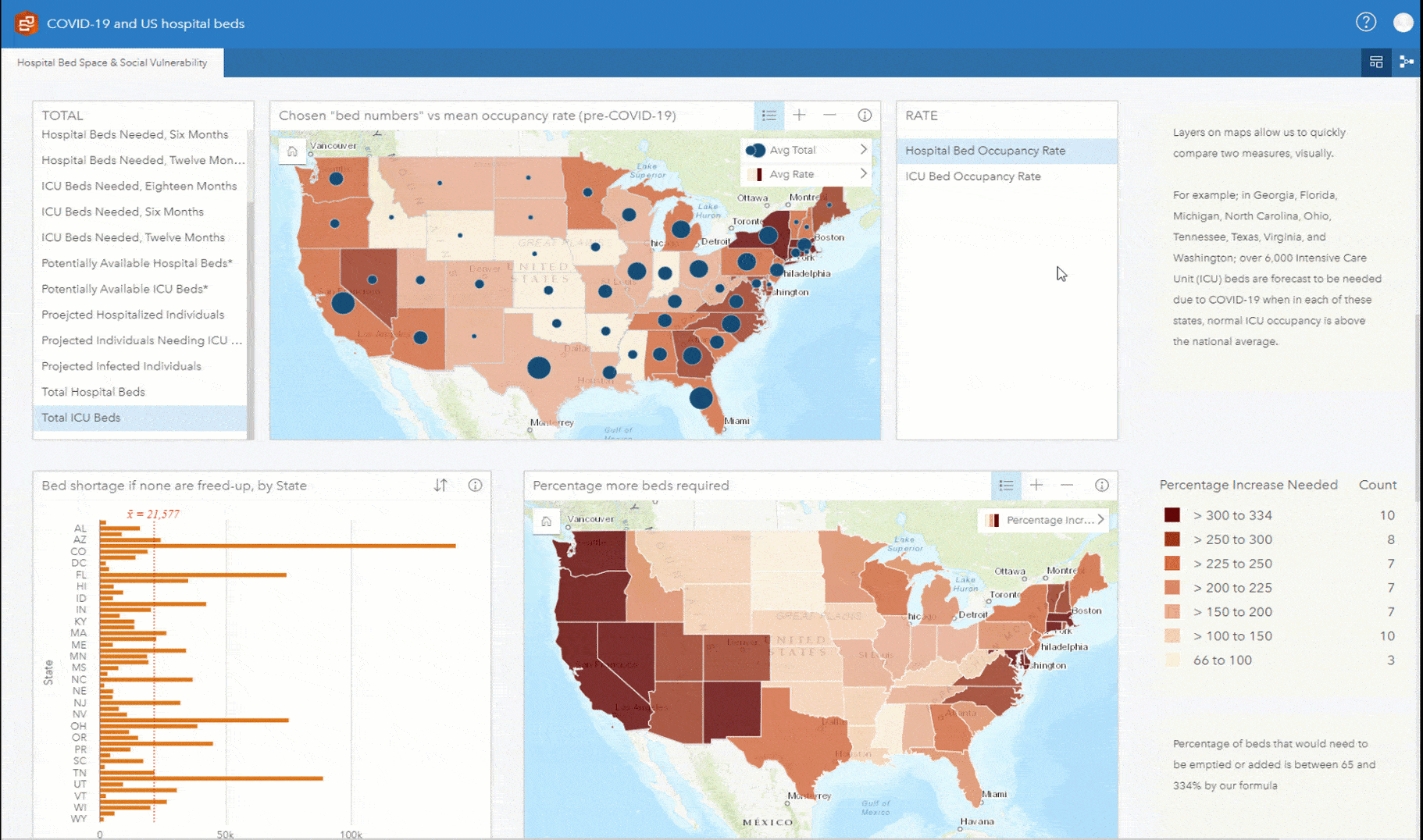
Task: Click the > 200 to 225 swatch
Action: click(1172, 588)
